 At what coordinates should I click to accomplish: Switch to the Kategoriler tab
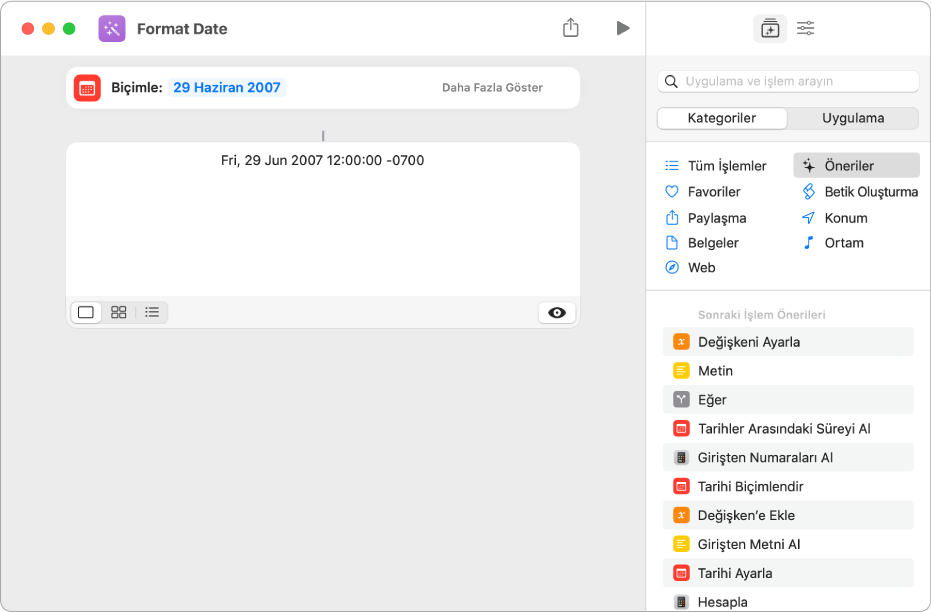pos(722,118)
